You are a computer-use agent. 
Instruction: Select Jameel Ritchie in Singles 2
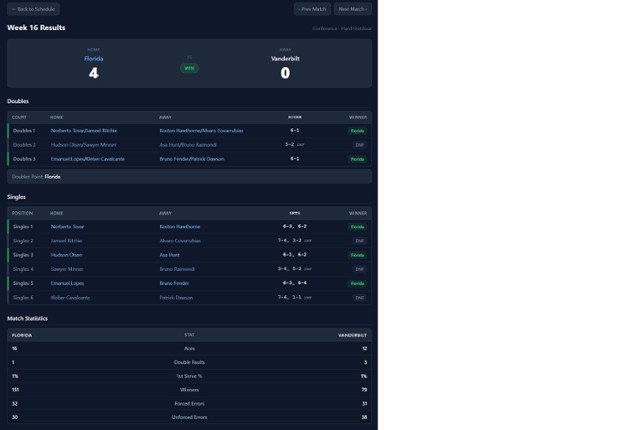click(66, 240)
